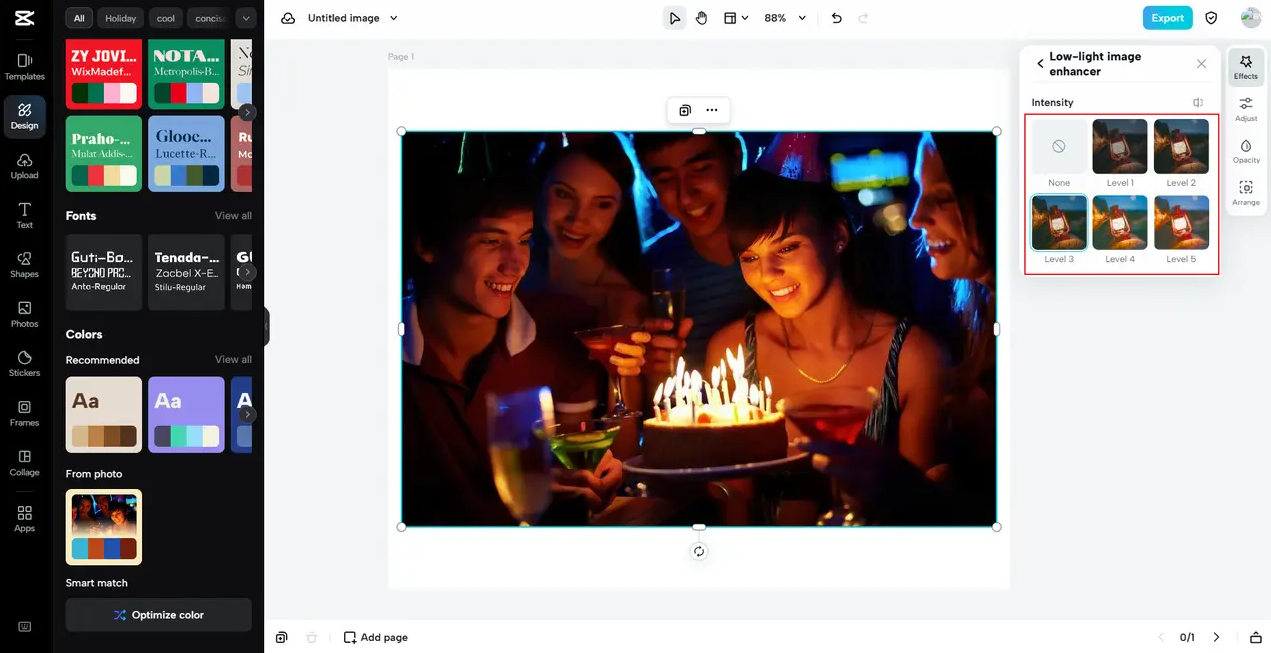Undo the last action
The width and height of the screenshot is (1271, 653).
837,18
